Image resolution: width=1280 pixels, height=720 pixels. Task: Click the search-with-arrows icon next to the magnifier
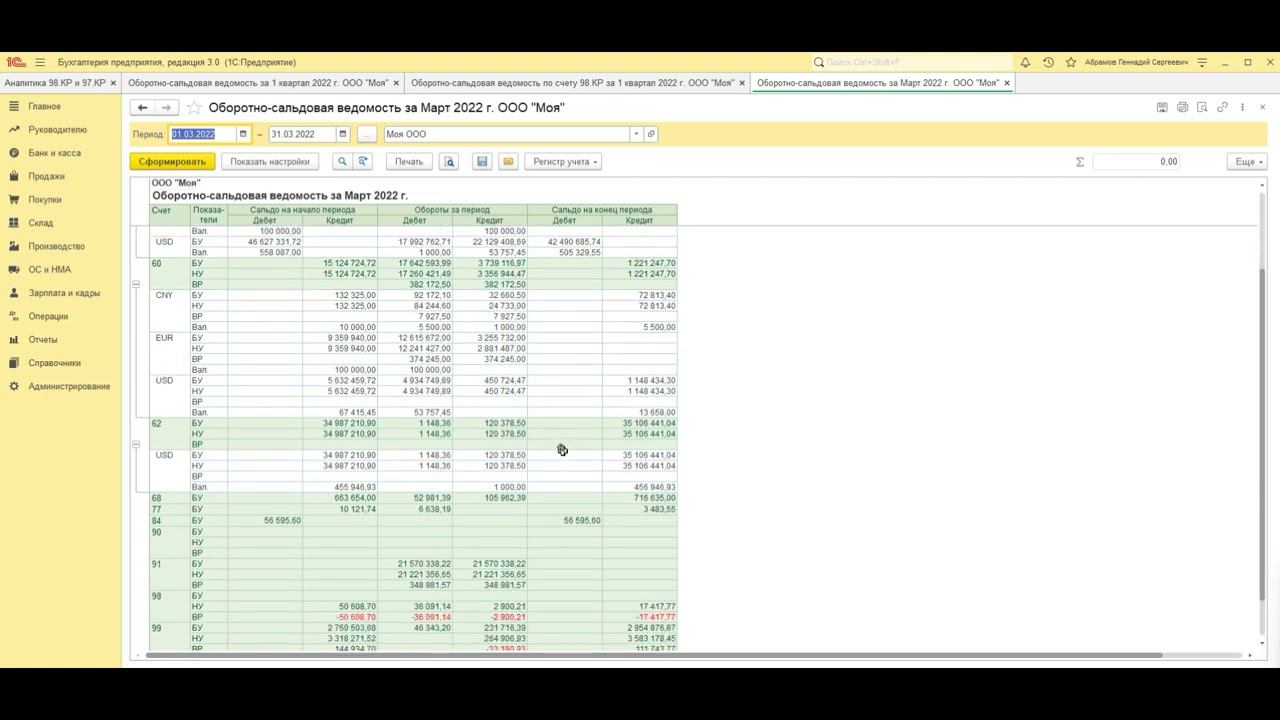click(363, 161)
